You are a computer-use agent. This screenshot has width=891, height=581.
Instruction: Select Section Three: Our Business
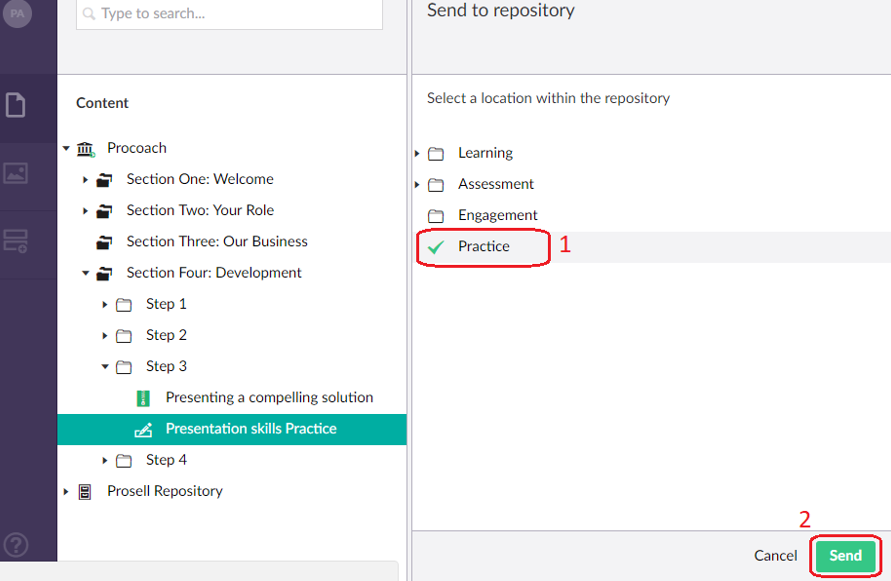tap(217, 241)
